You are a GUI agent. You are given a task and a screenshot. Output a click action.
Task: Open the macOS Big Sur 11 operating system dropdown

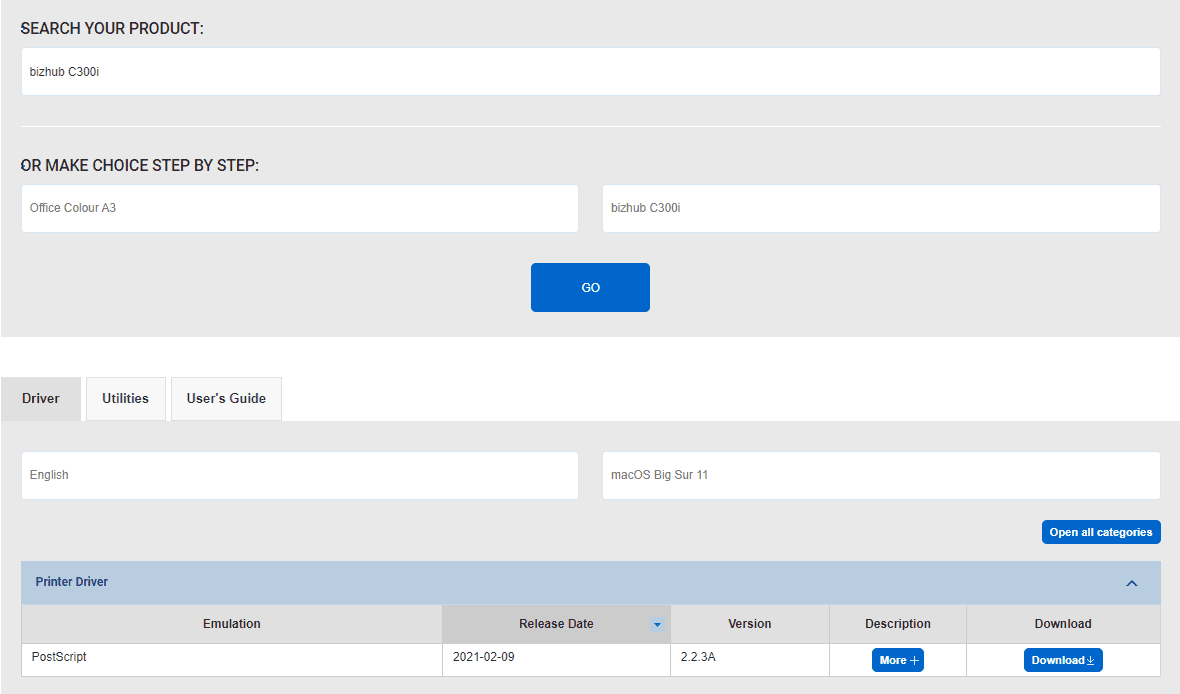[x=880, y=475]
